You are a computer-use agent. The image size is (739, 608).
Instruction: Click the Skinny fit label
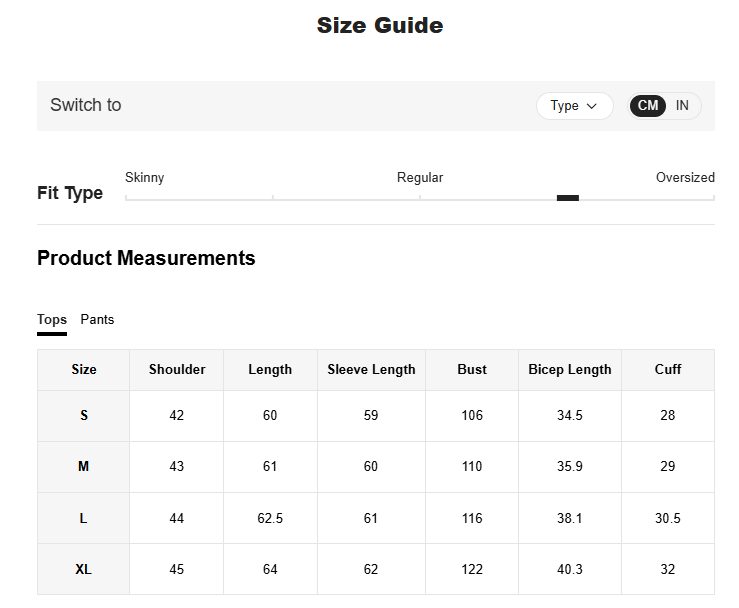[x=145, y=178]
